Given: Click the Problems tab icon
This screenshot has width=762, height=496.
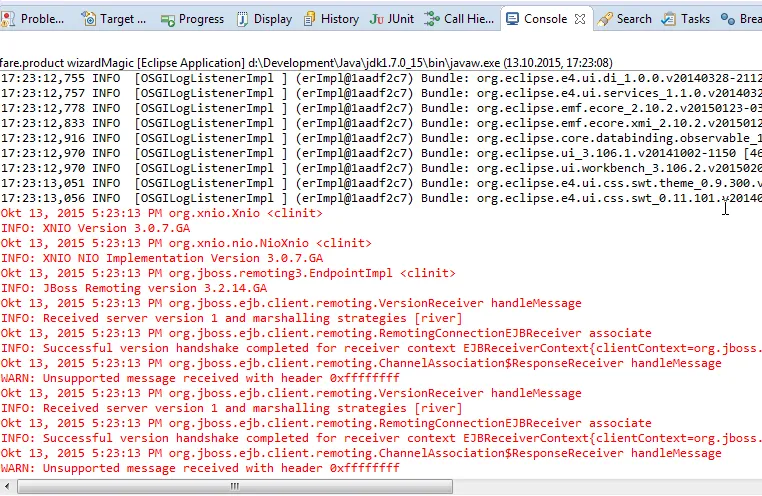Looking at the screenshot, I should point(7,19).
